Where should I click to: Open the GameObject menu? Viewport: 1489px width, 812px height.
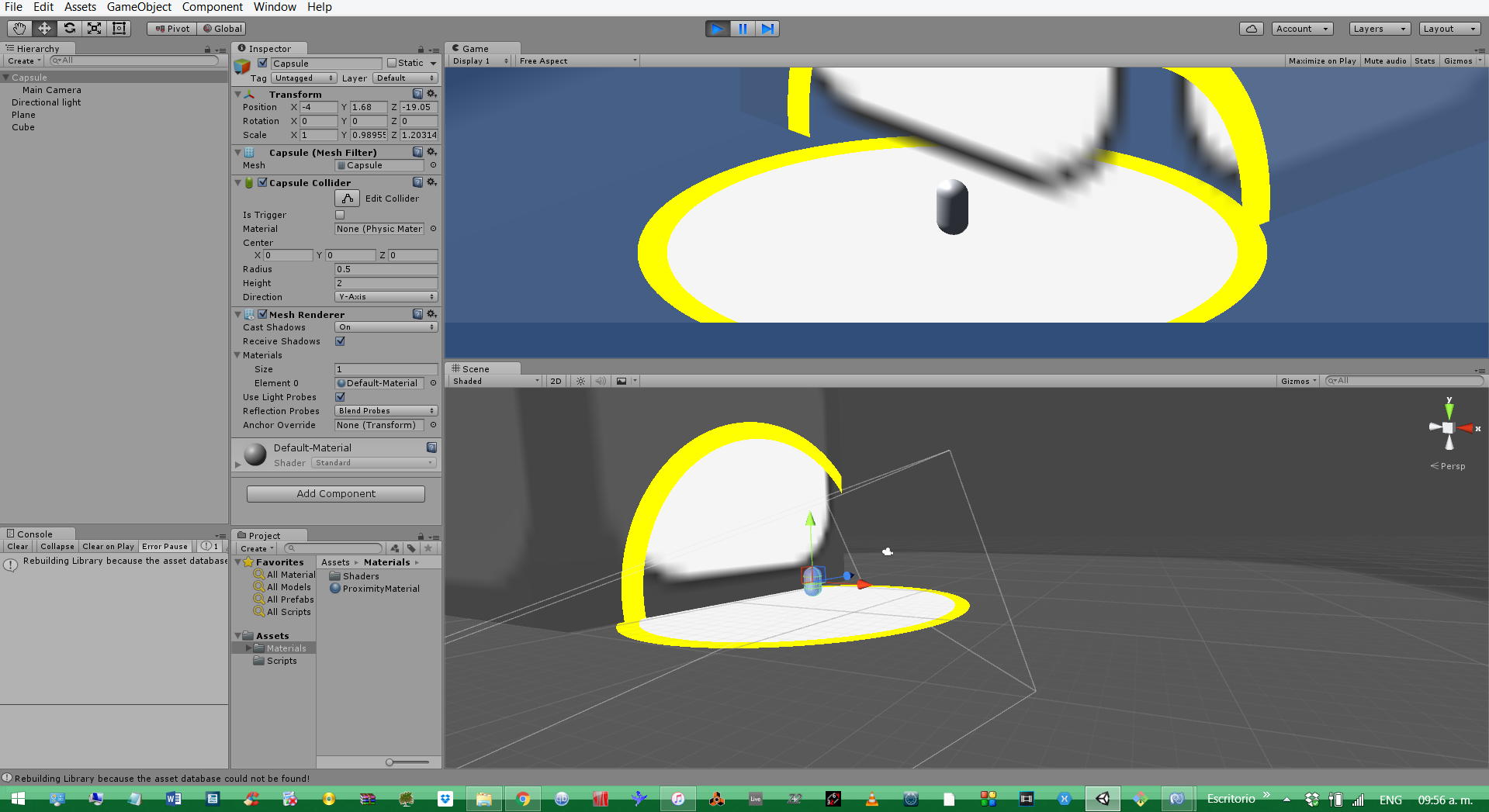[139, 7]
